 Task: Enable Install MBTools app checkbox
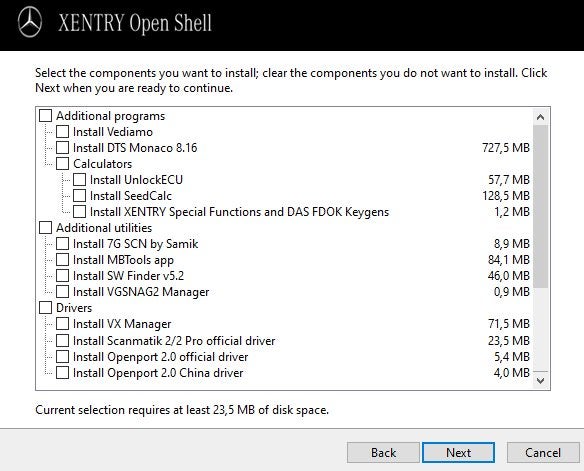(x=62, y=260)
